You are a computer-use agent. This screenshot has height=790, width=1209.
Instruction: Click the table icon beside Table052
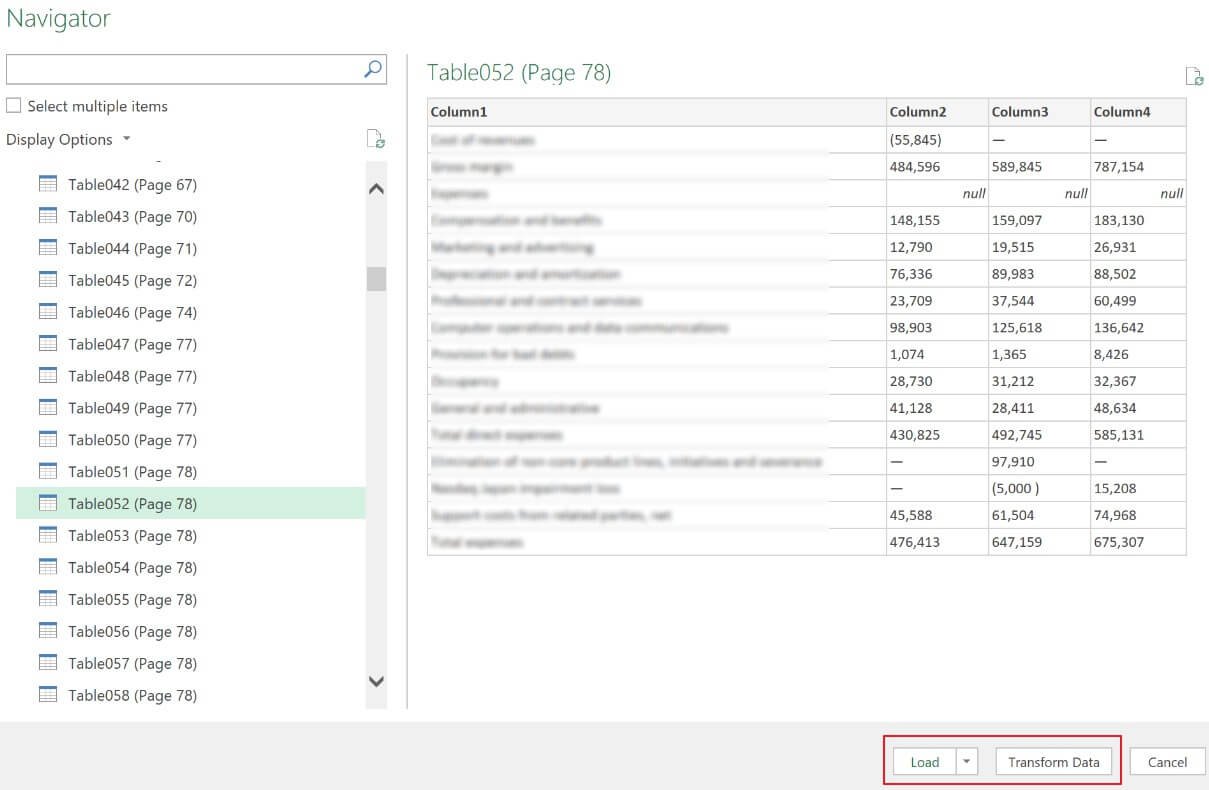point(48,503)
